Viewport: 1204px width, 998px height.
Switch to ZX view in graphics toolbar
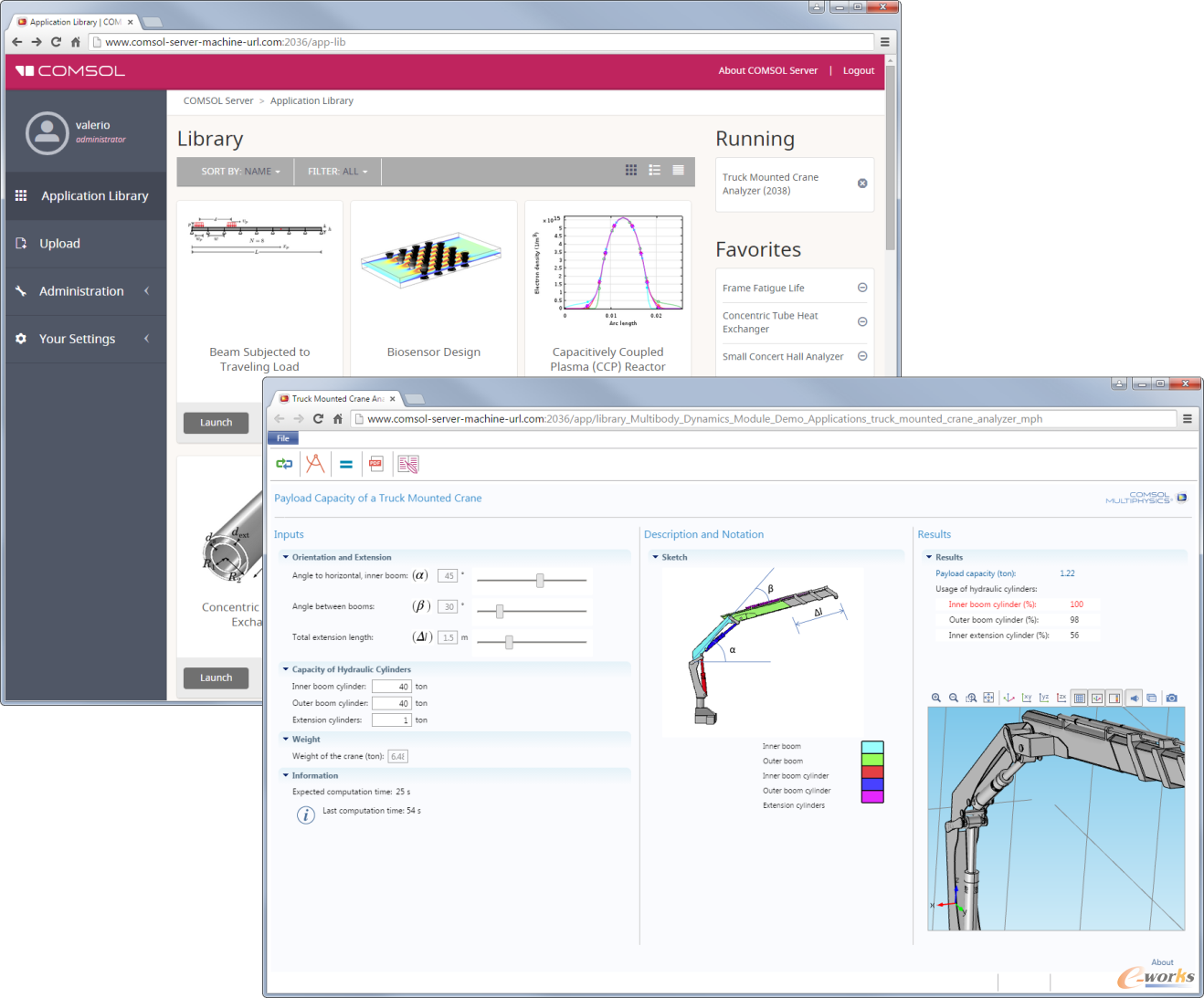(1061, 698)
